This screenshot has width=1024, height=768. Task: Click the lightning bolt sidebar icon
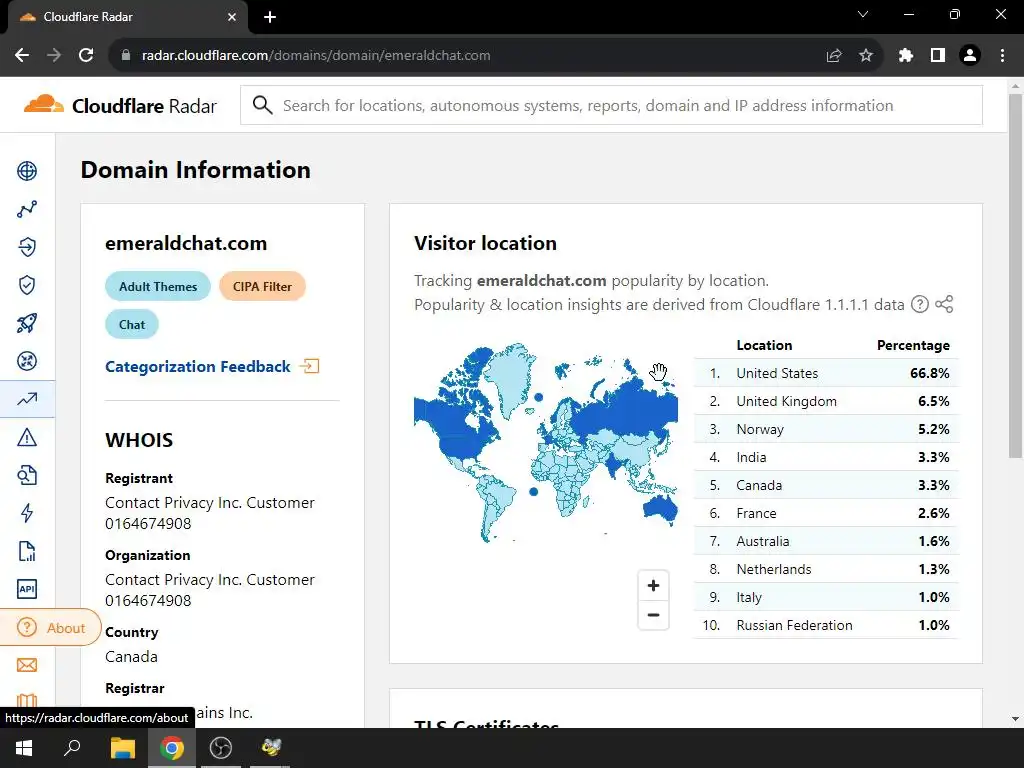coord(27,513)
